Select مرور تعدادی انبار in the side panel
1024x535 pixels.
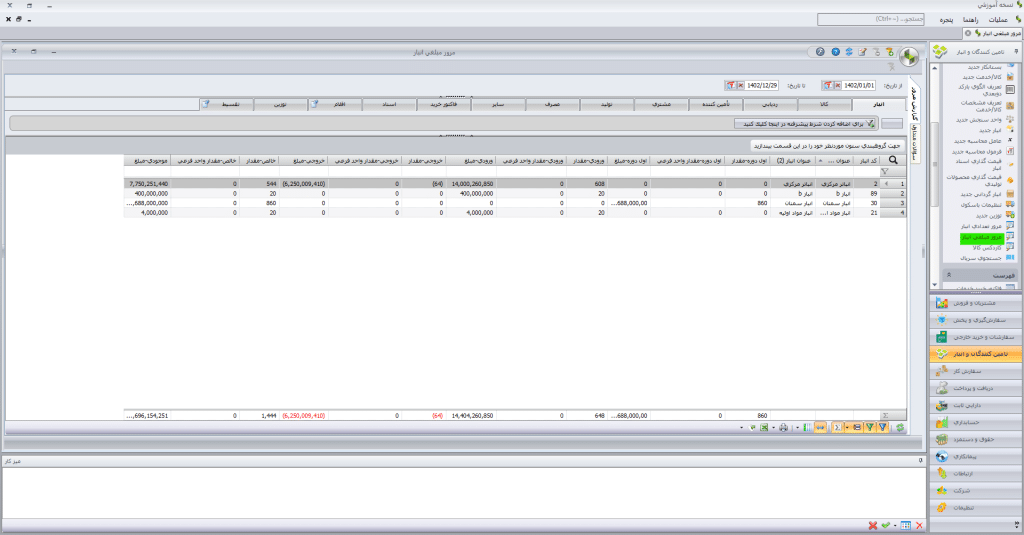point(981,226)
